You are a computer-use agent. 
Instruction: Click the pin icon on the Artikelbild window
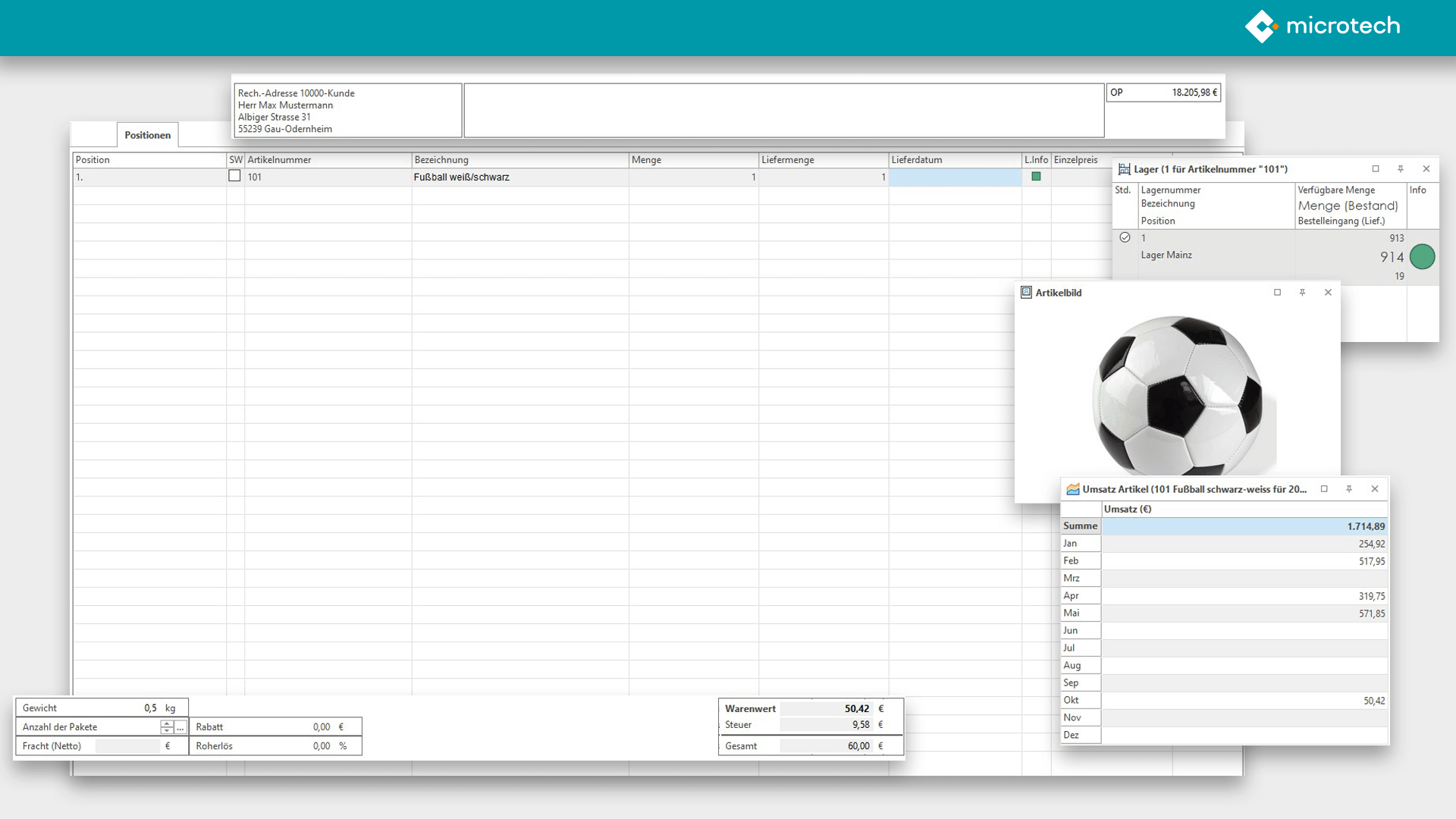(x=1302, y=292)
